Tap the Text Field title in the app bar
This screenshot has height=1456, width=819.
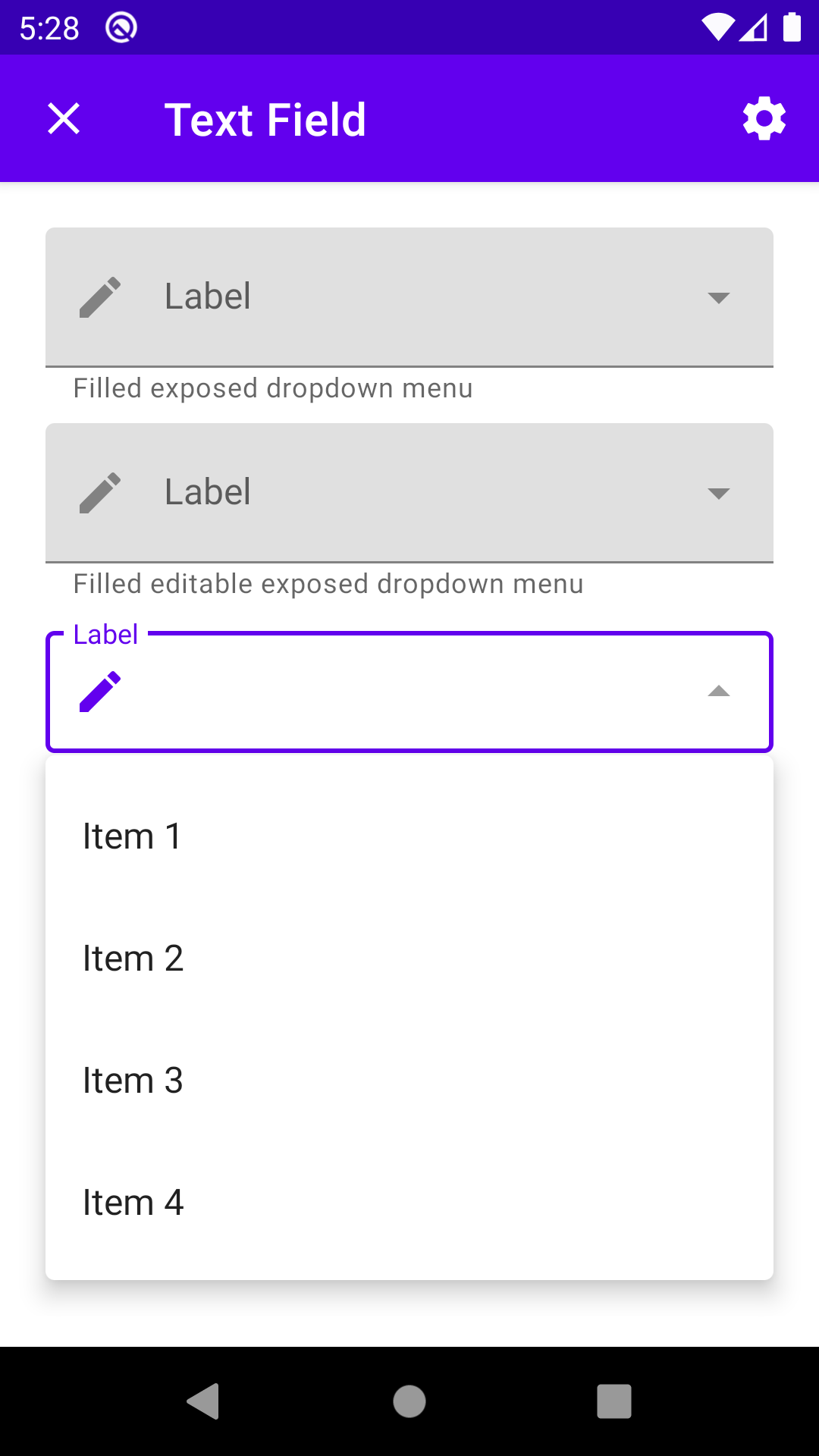pyautogui.click(x=265, y=118)
